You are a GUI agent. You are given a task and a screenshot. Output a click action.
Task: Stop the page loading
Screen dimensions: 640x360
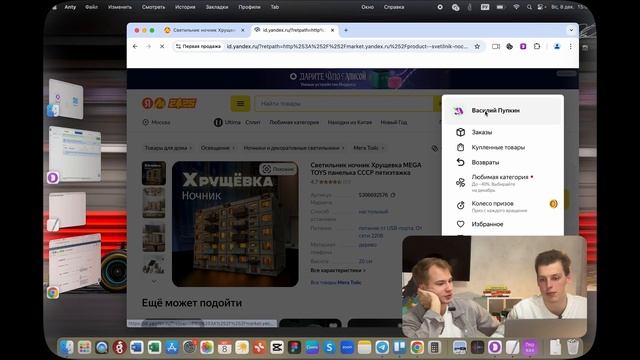click(162, 47)
